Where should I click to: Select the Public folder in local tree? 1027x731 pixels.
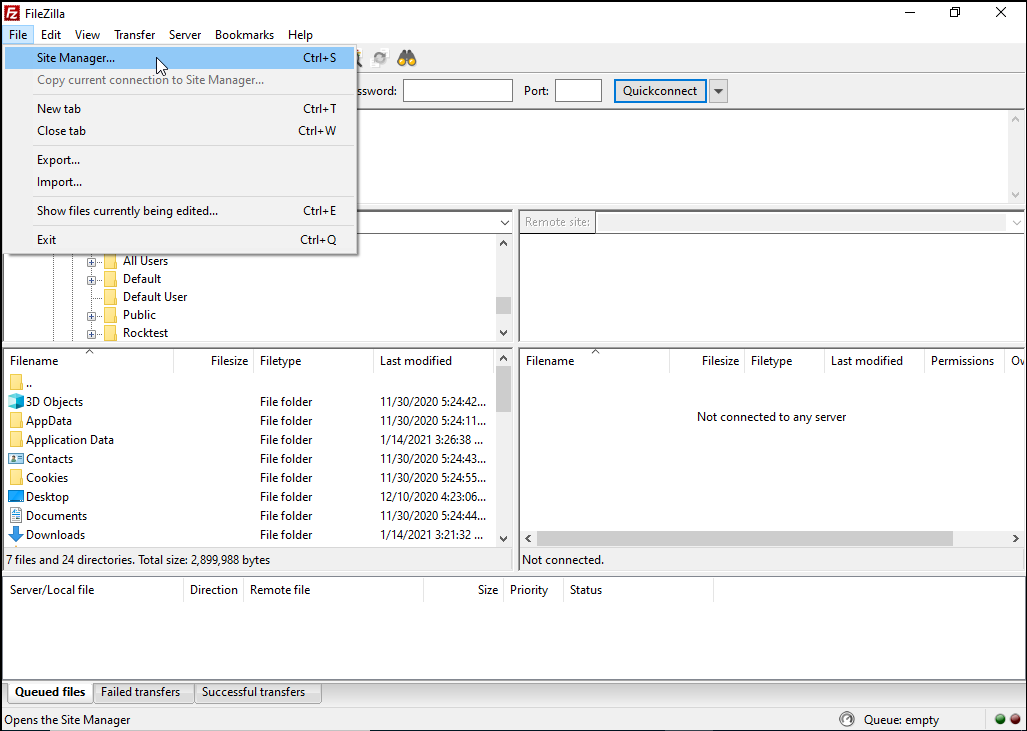(140, 315)
